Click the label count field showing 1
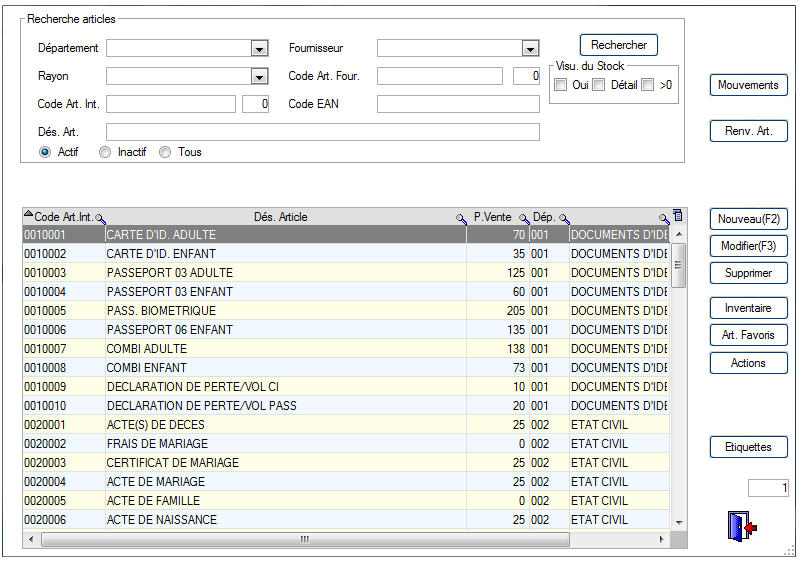 point(768,488)
